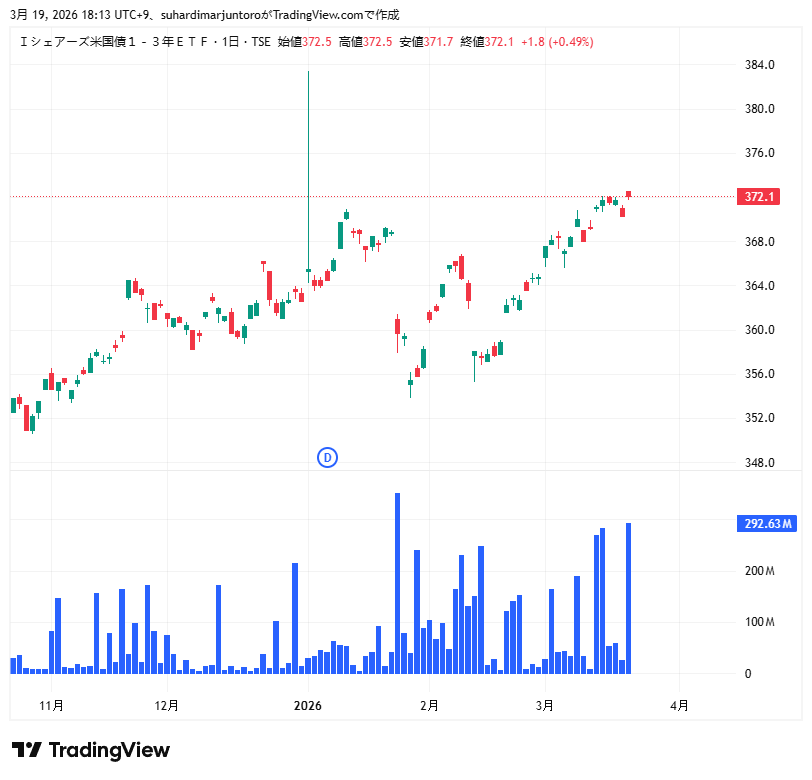Click the 360.0 price axis label

click(x=760, y=330)
